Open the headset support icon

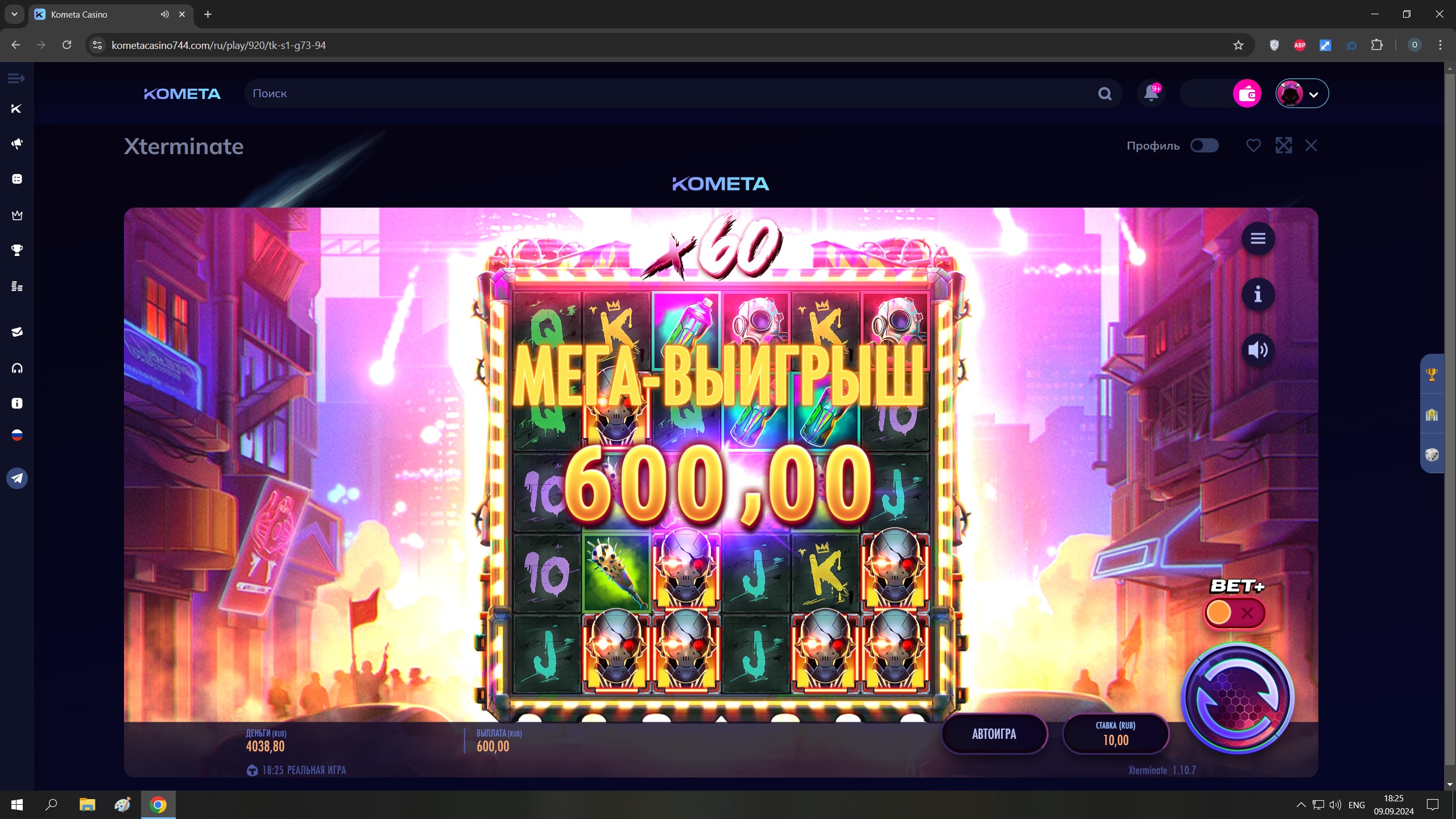[x=17, y=369]
